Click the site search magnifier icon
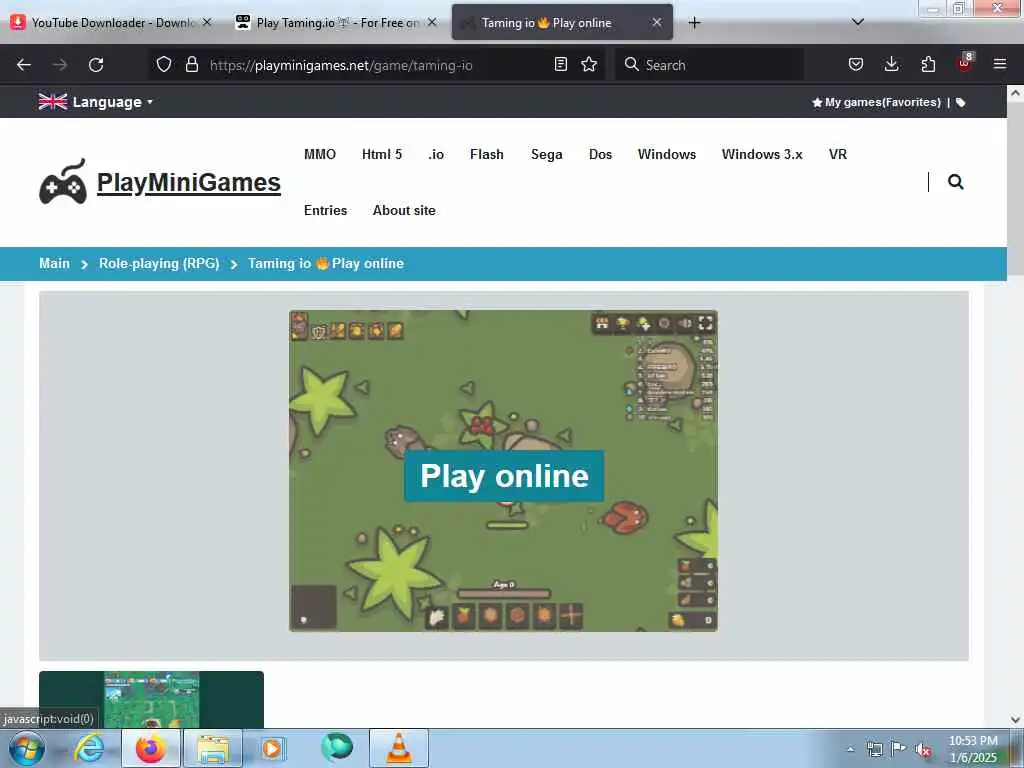The width and height of the screenshot is (1024, 768). pyautogui.click(x=955, y=182)
